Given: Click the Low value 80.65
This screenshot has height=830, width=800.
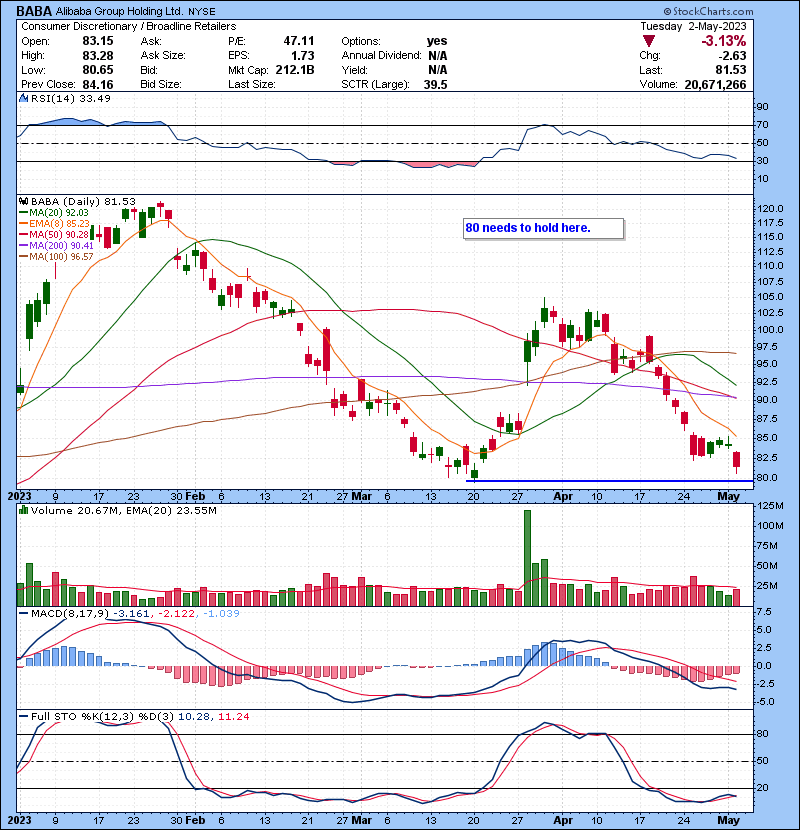Looking at the screenshot, I should (x=97, y=70).
